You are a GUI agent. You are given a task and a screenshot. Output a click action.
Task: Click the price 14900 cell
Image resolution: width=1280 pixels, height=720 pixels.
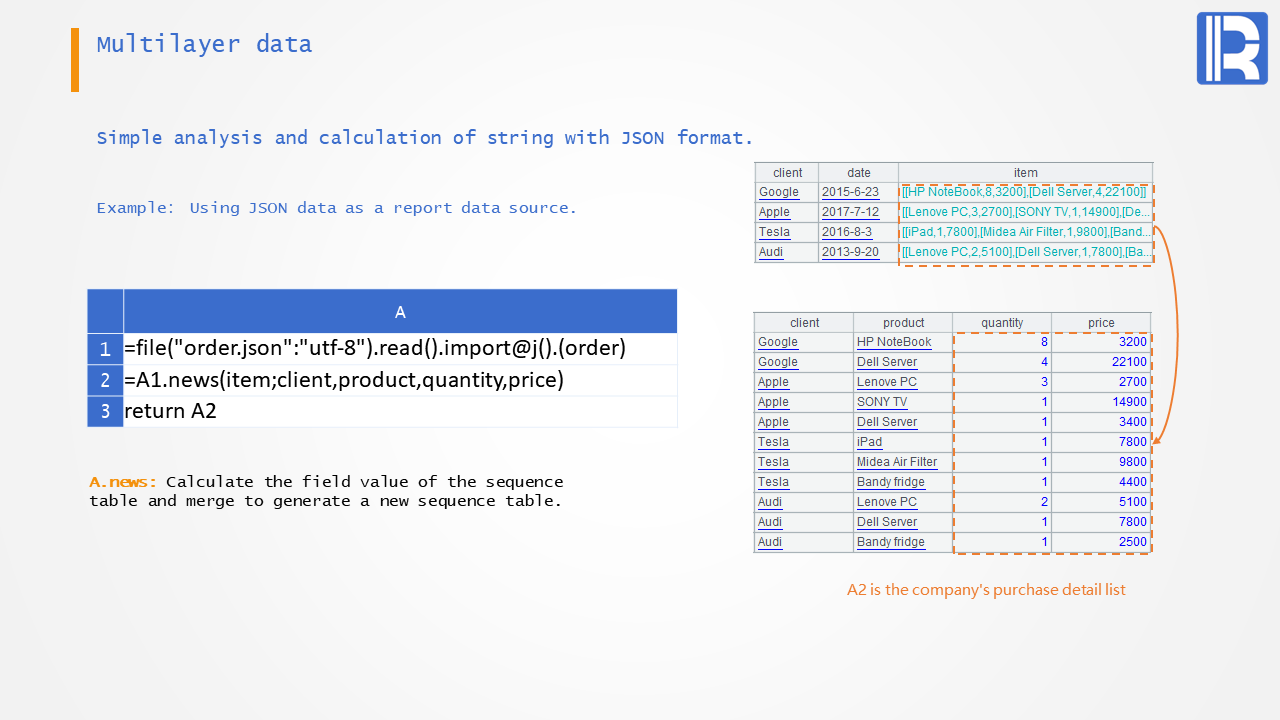pos(1101,402)
